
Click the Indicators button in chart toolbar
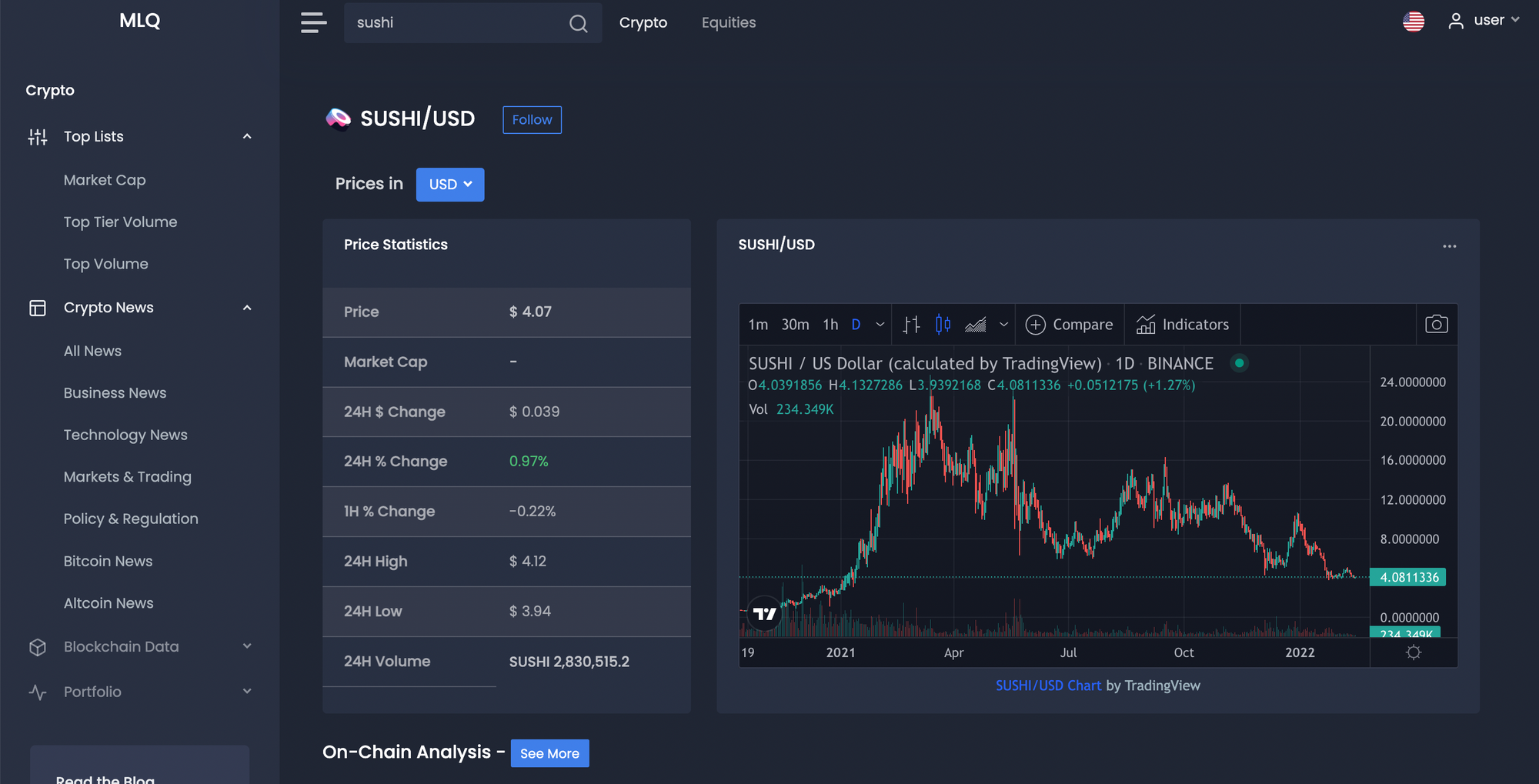1183,325
